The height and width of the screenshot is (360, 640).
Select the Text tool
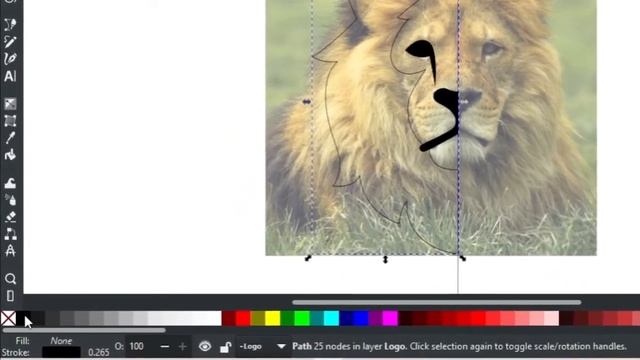(10, 76)
